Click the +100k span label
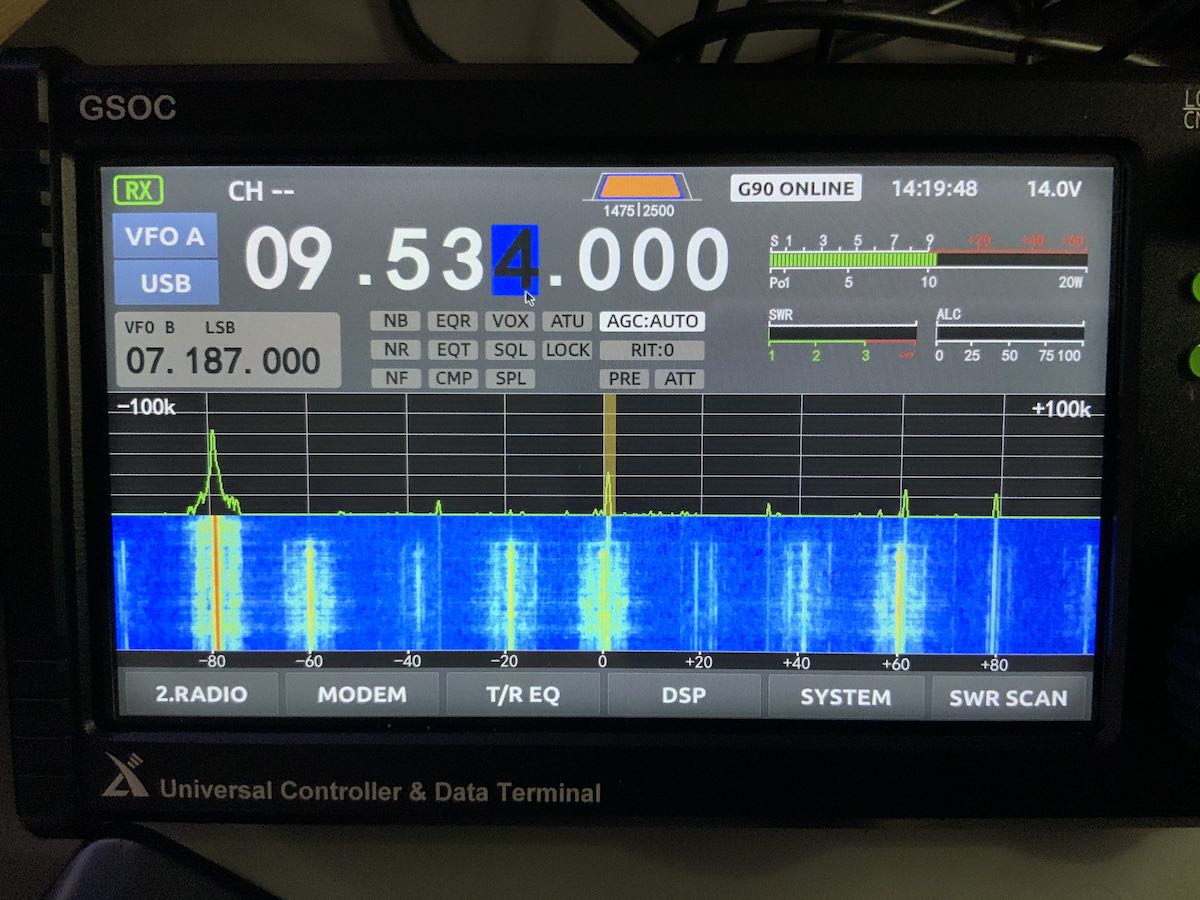The image size is (1200, 900). pyautogui.click(x=1061, y=408)
